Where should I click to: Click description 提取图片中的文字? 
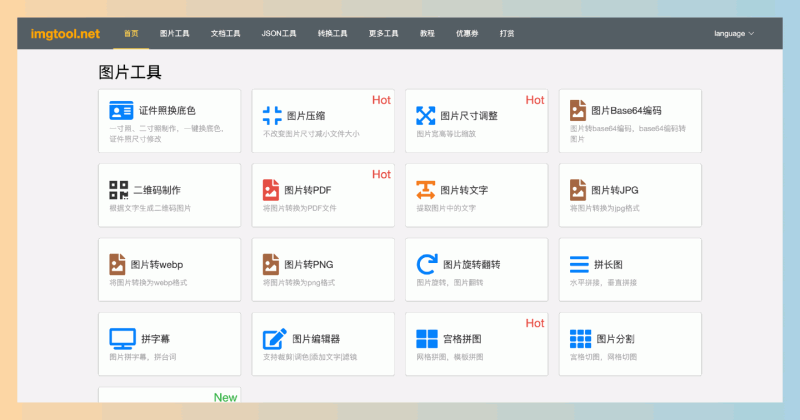pyautogui.click(x=446, y=208)
